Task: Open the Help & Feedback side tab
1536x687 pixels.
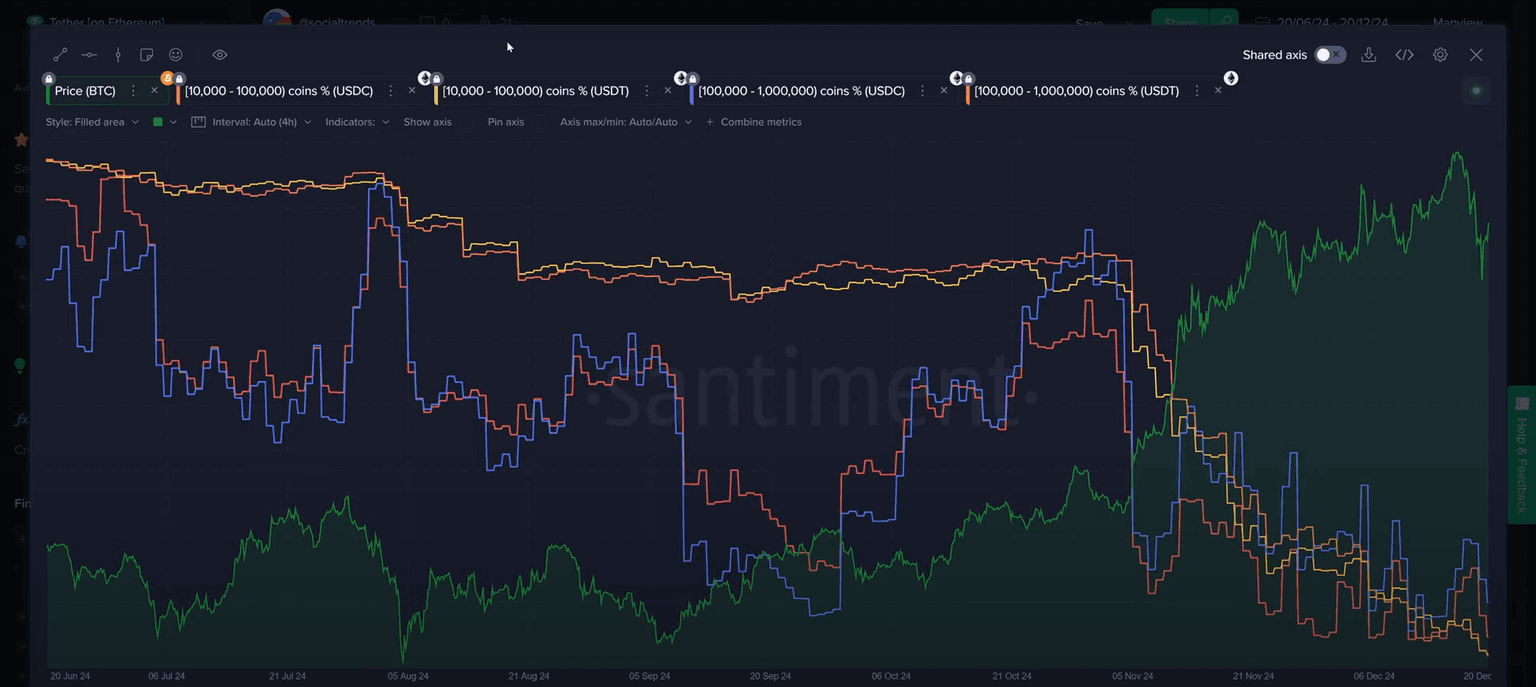Action: [1521, 454]
